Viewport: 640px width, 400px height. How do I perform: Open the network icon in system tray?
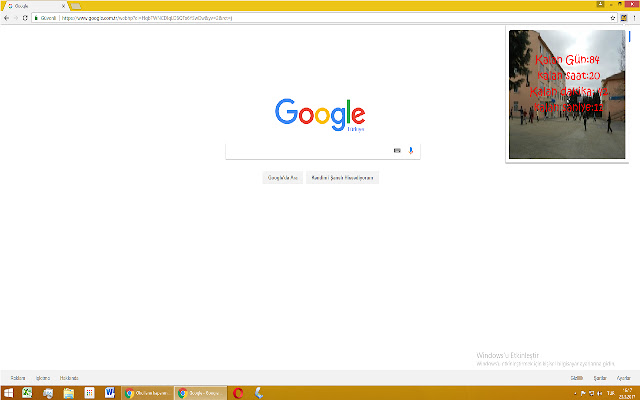(x=591, y=393)
